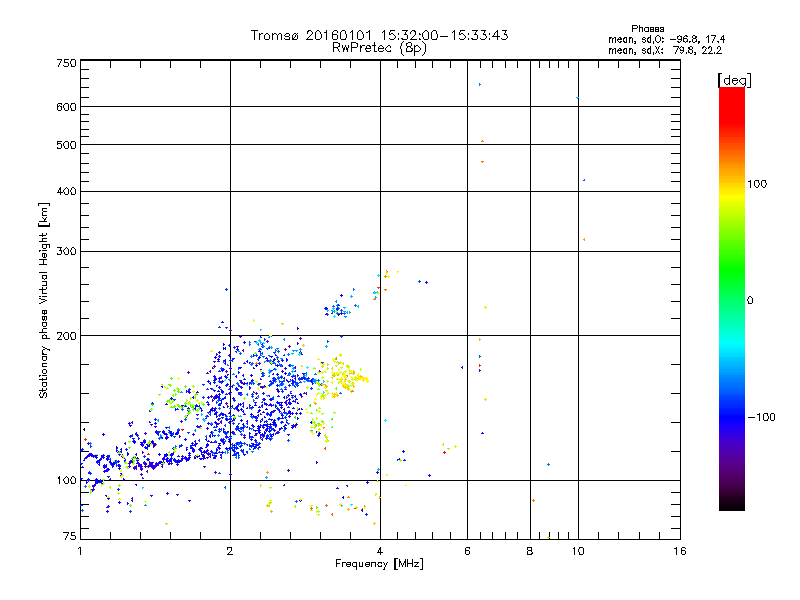Click the y-axis tick label '400'
Viewport: 800px width, 600px height.
pos(67,191)
